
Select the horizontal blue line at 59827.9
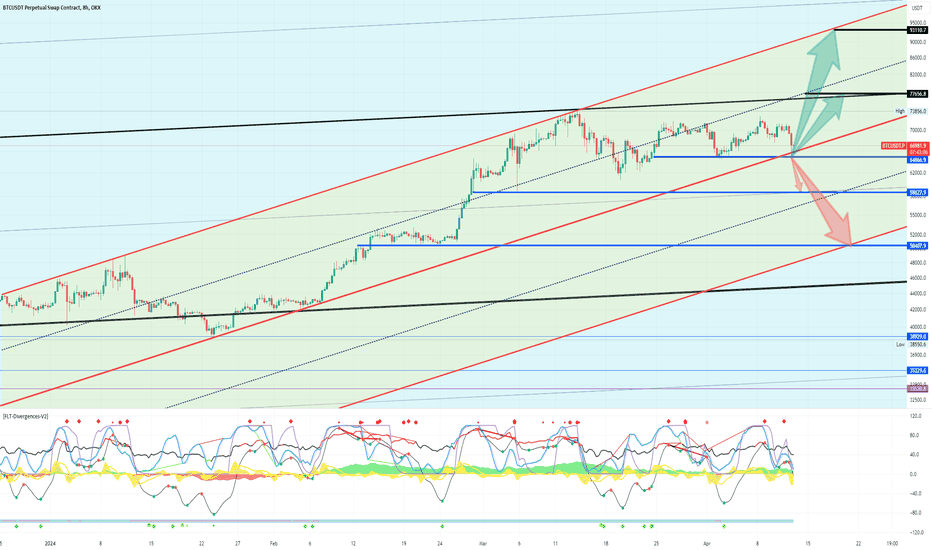[689, 192]
